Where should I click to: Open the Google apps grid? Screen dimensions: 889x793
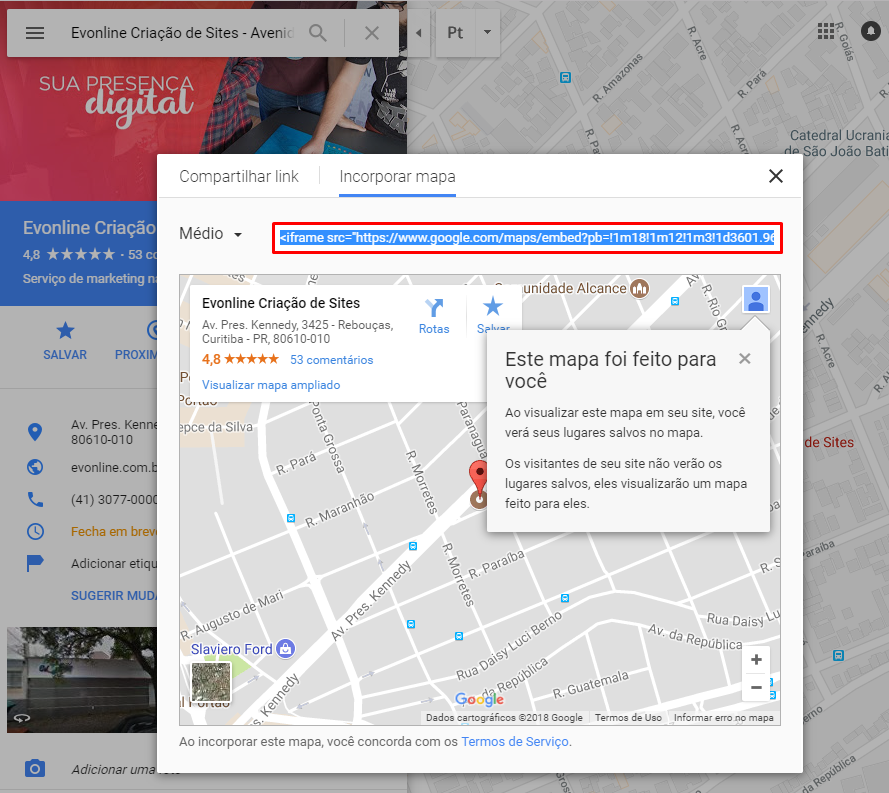(826, 31)
